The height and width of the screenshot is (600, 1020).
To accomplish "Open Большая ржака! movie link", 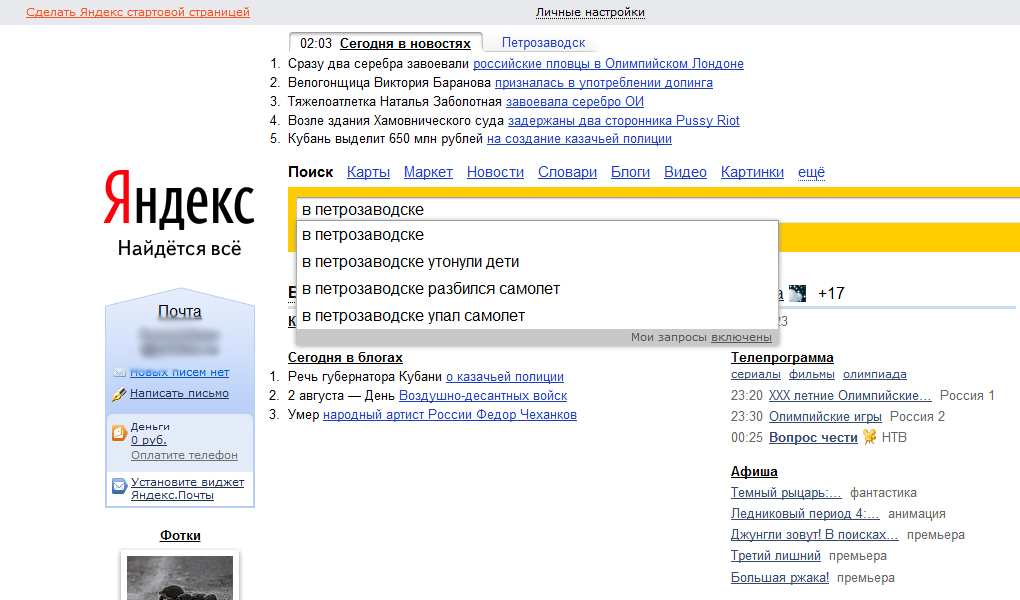I will [x=780, y=577].
